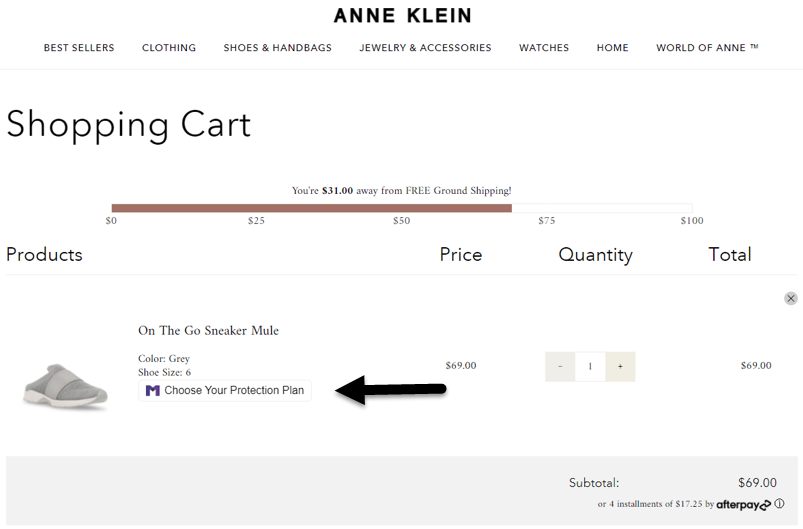Viewport: 803px width, 529px height.
Task: Open the Best Sellers menu
Action: (x=79, y=47)
